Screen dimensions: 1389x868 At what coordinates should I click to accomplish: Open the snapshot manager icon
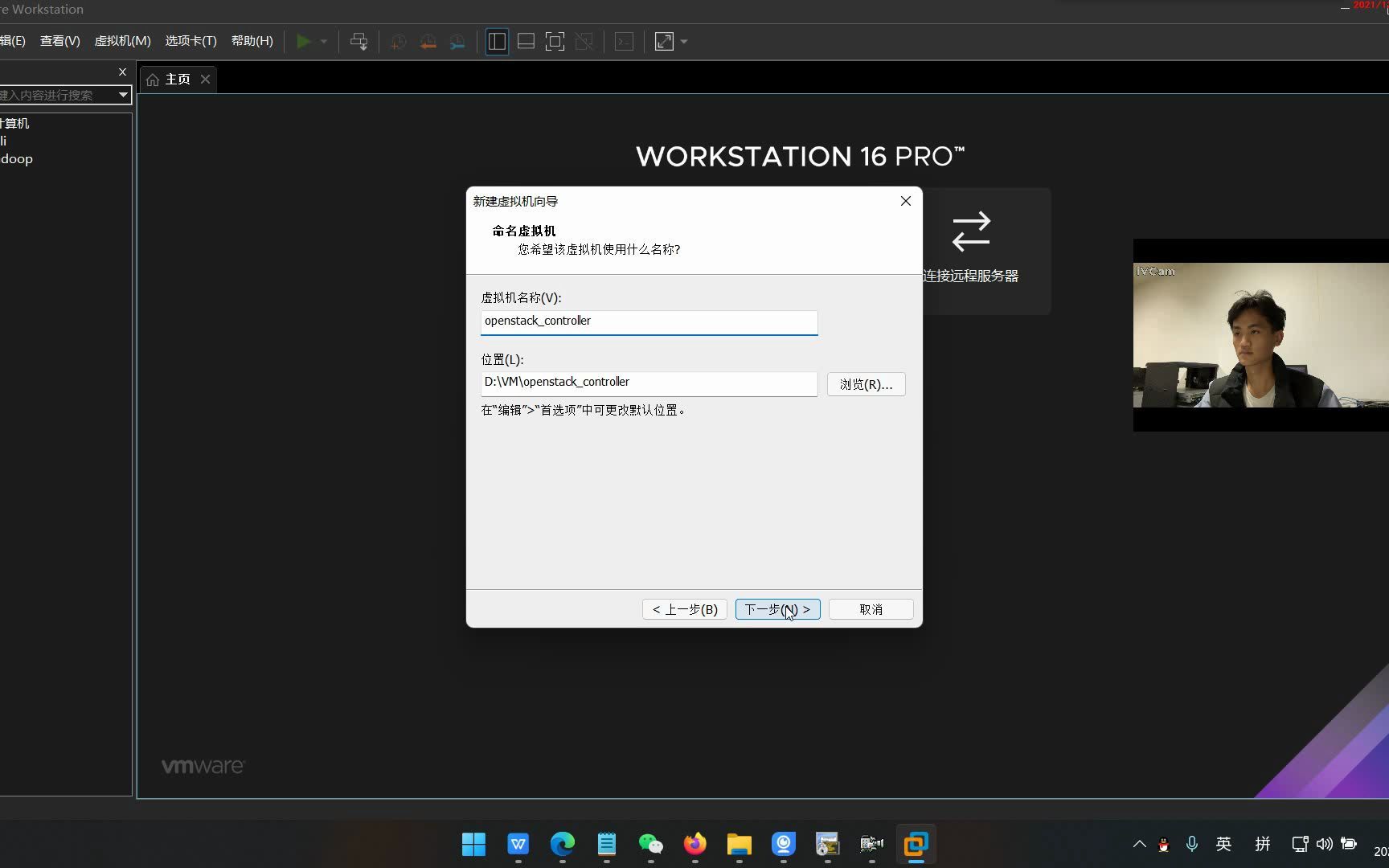pyautogui.click(x=457, y=41)
